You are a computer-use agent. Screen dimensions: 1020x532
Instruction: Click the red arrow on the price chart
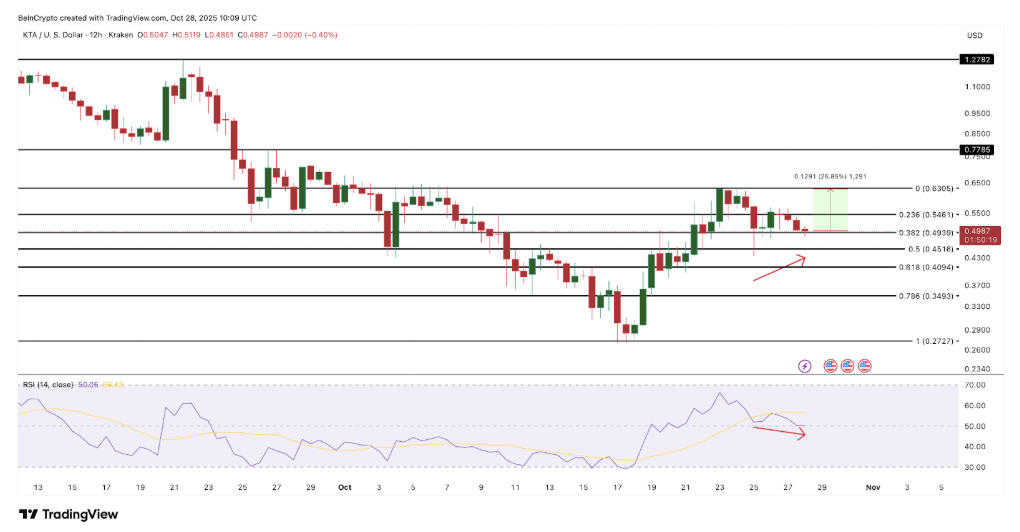click(x=778, y=268)
